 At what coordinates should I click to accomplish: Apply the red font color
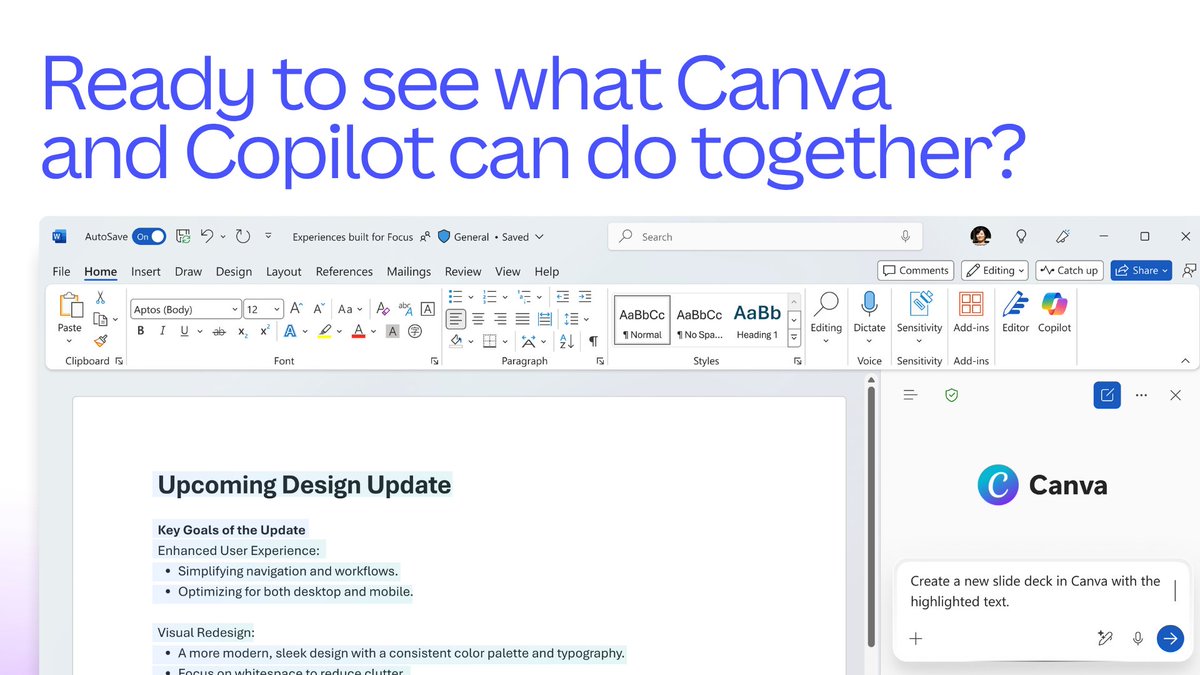pyautogui.click(x=359, y=331)
